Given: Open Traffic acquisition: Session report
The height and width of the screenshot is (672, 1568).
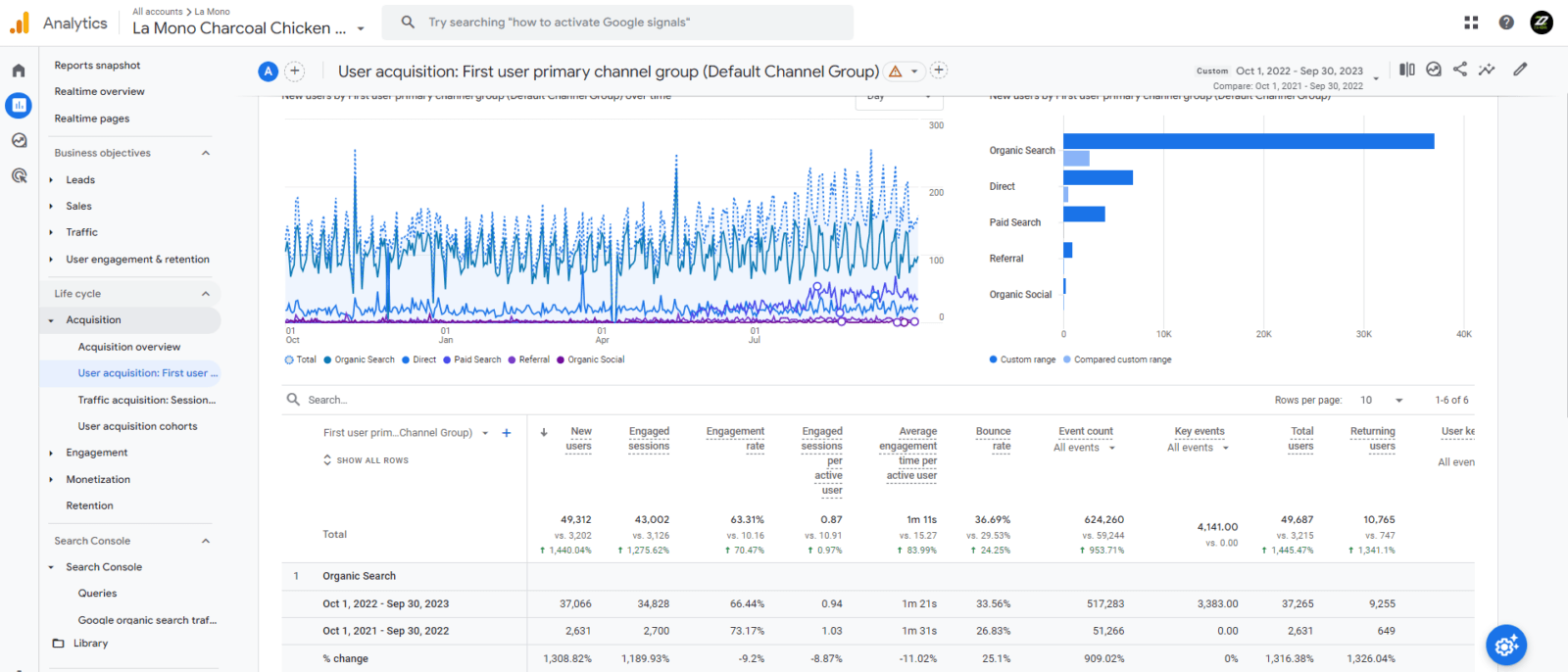Looking at the screenshot, I should tap(147, 400).
